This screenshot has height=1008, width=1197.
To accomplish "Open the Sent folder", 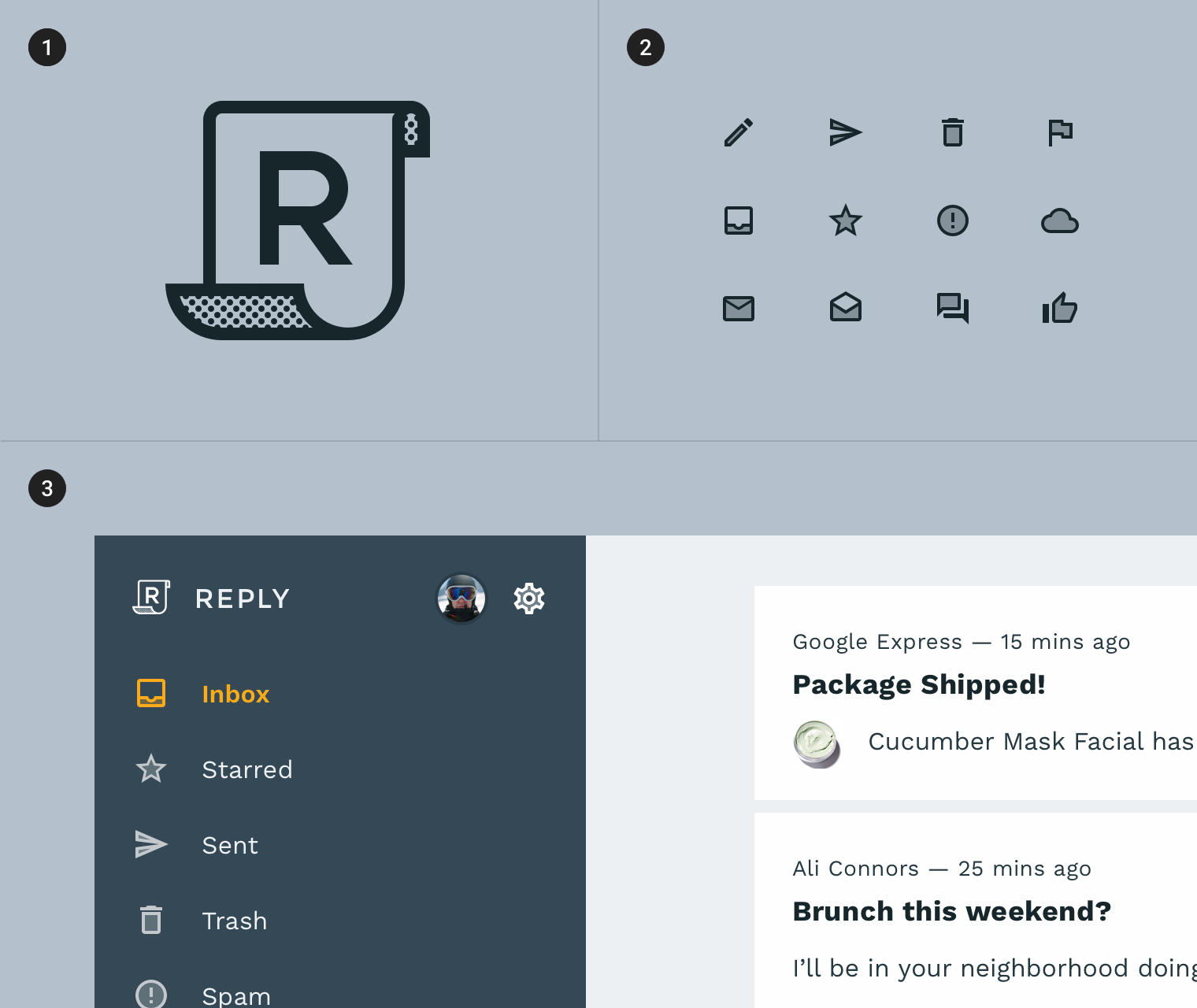I will tap(229, 845).
